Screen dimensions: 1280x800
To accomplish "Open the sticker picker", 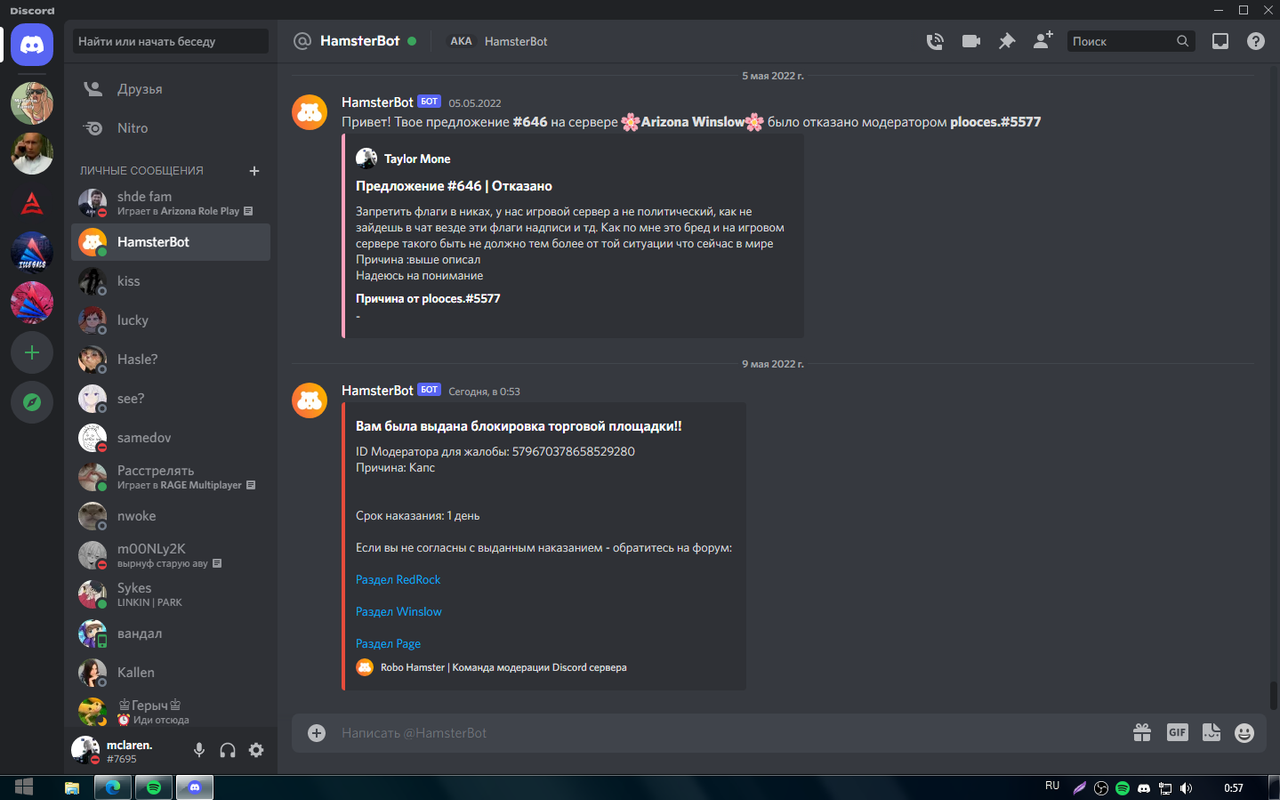I will click(1211, 733).
